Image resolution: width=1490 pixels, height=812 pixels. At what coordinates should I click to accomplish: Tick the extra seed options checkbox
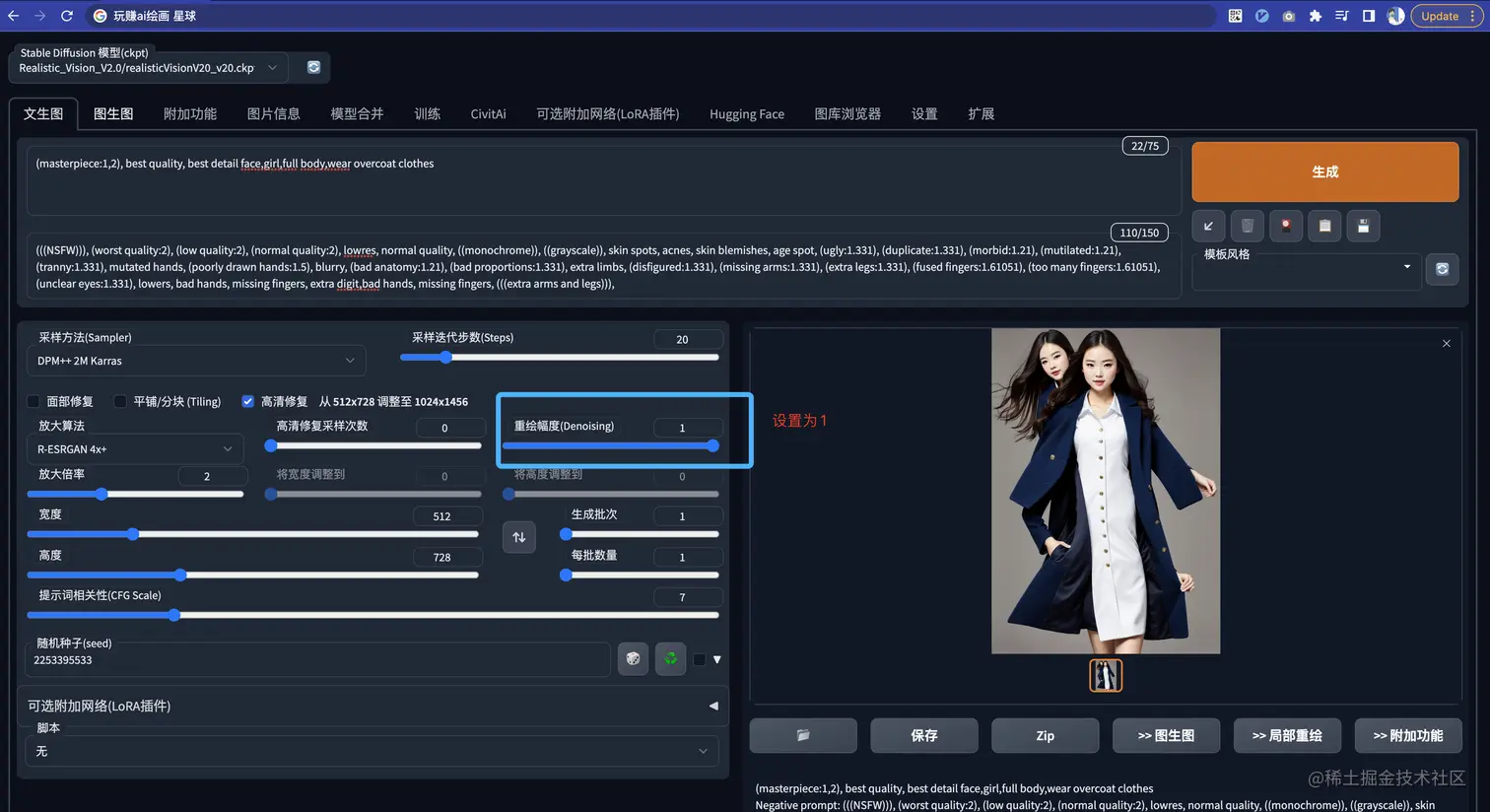pos(700,659)
